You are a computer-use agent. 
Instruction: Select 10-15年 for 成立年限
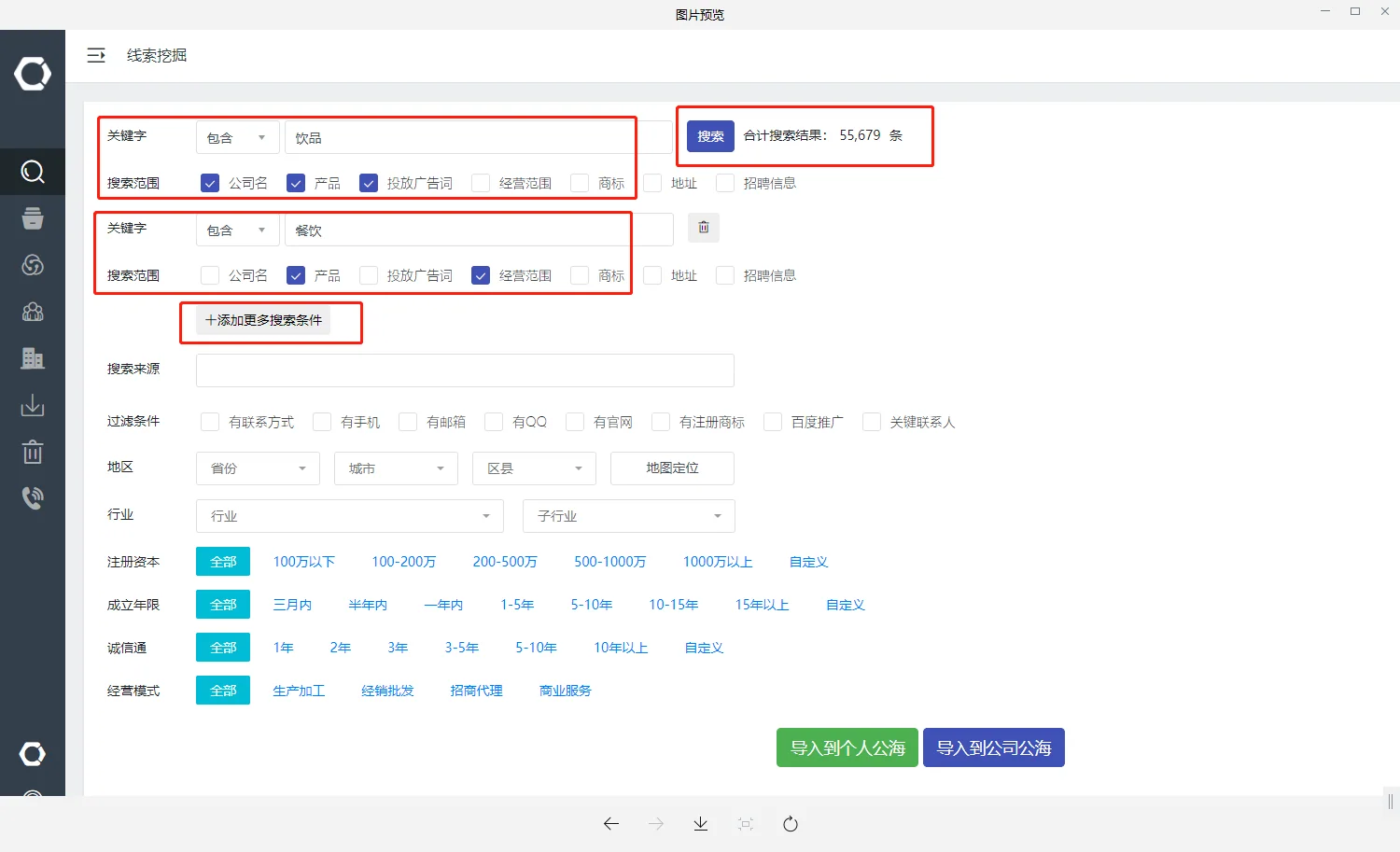click(674, 605)
